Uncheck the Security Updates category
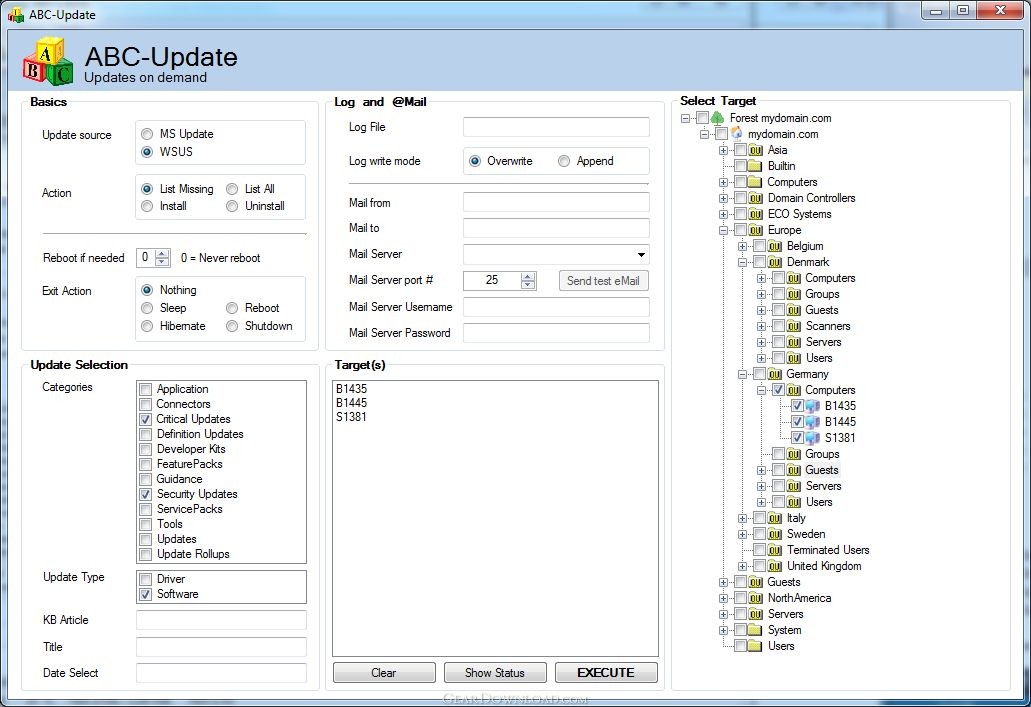This screenshot has height=707, width=1031. (146, 494)
